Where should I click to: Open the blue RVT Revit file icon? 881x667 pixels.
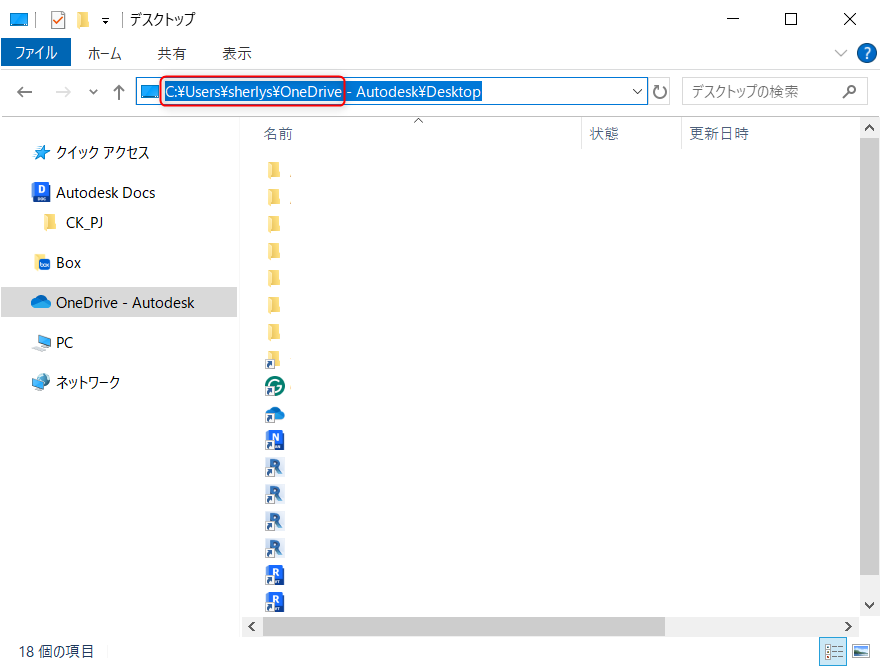pos(275,574)
